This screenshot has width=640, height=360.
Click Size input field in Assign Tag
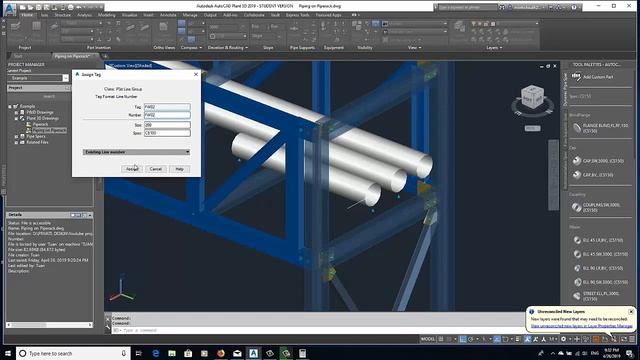click(167, 125)
